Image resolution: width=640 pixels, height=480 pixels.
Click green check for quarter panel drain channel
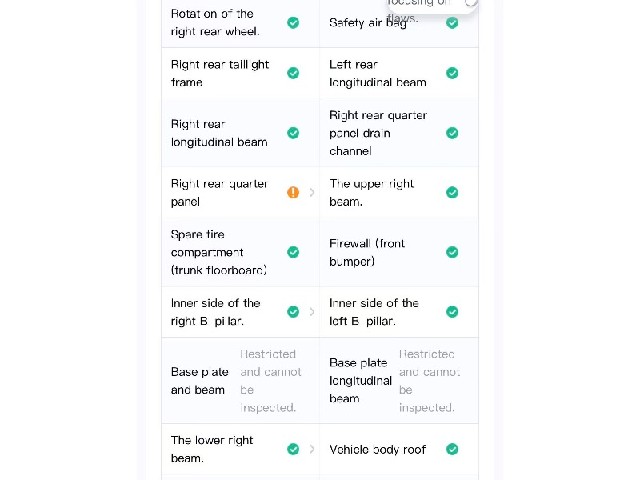click(452, 133)
